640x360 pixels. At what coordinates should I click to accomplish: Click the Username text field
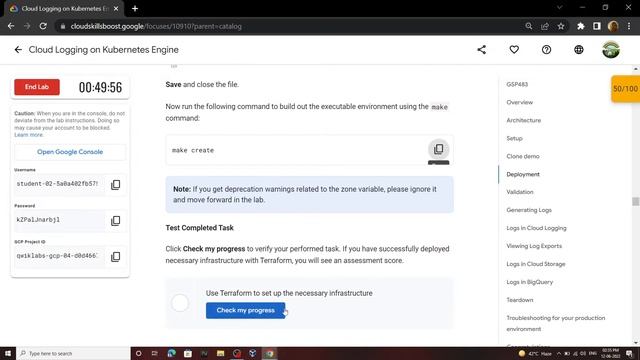click(60, 184)
